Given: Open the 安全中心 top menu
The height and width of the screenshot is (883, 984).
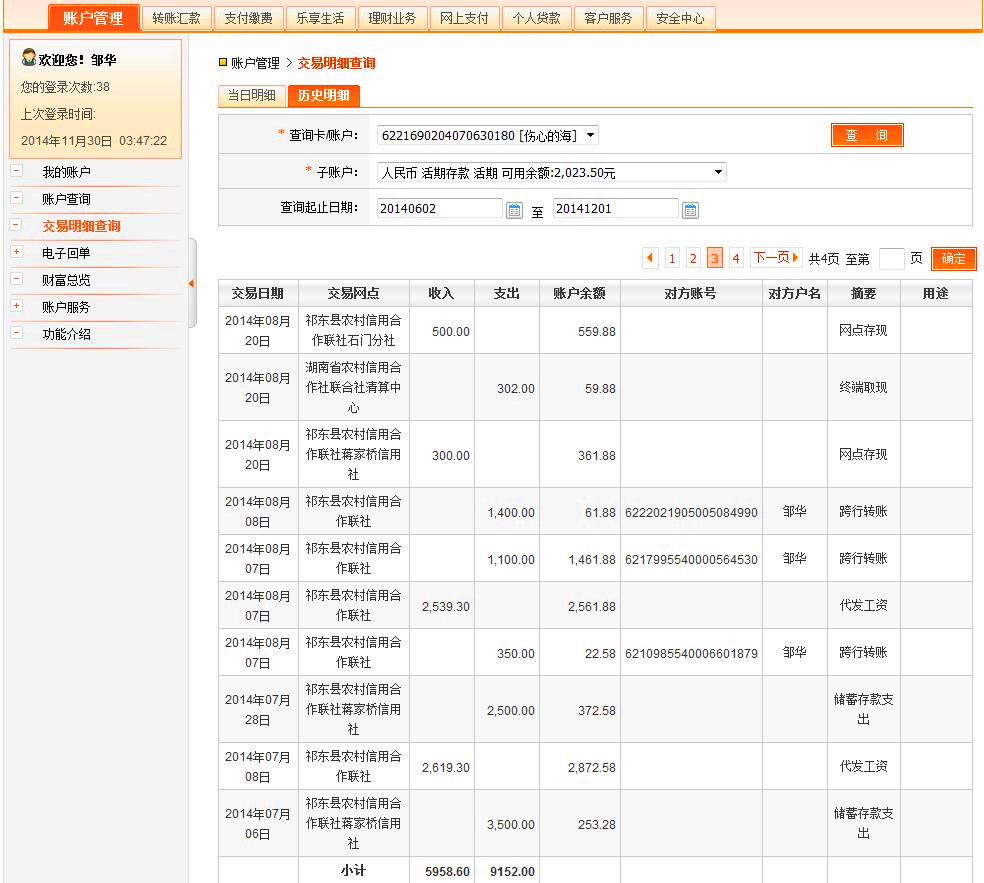Looking at the screenshot, I should click(x=680, y=18).
